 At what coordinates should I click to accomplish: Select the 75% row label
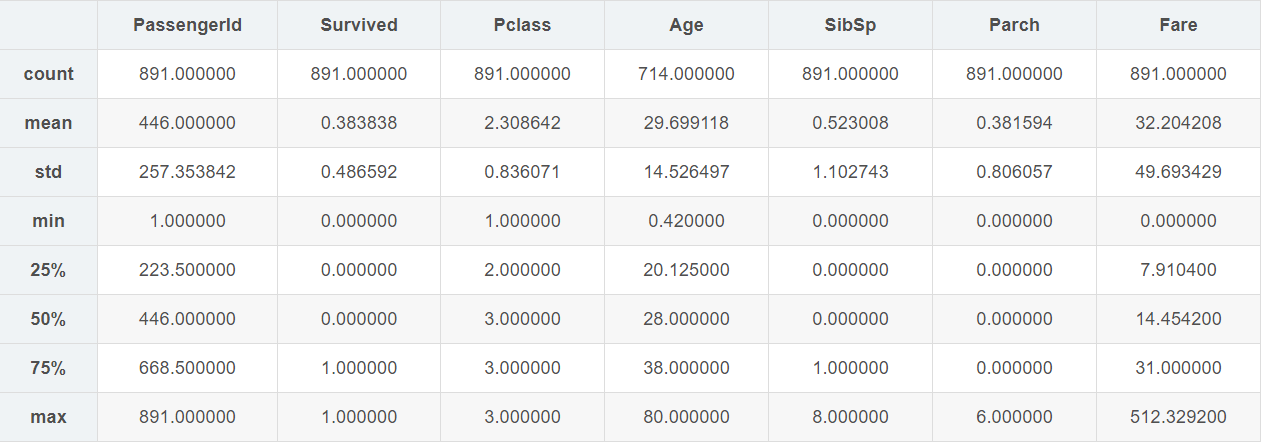49,368
